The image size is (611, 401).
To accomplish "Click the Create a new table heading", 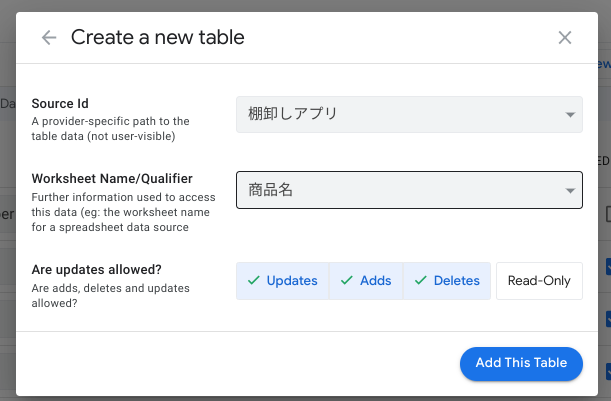I will [x=158, y=38].
